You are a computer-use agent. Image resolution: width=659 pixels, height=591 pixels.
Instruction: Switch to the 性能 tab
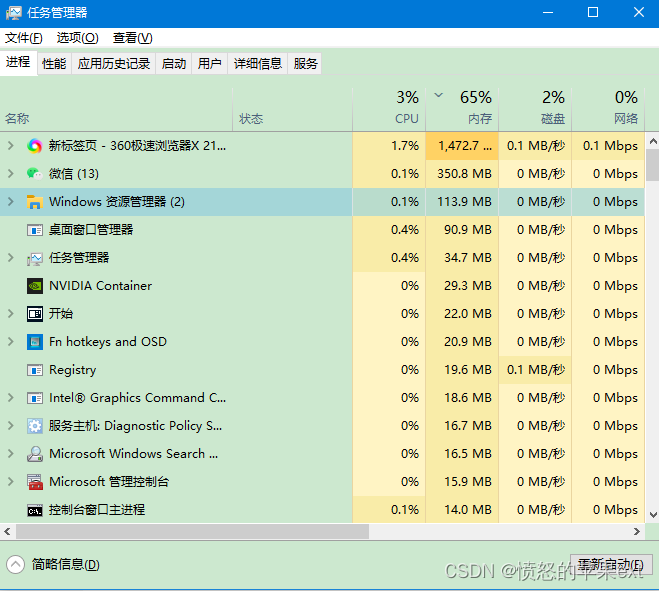(x=54, y=64)
